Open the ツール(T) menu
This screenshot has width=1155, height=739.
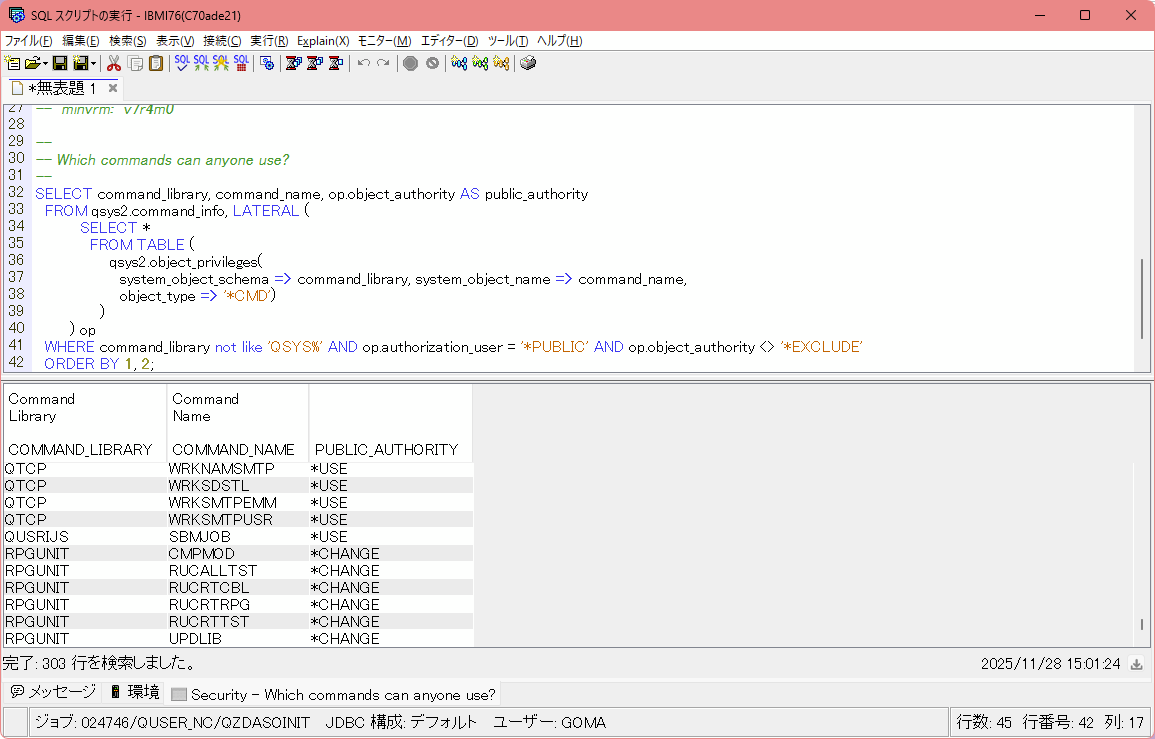point(508,41)
